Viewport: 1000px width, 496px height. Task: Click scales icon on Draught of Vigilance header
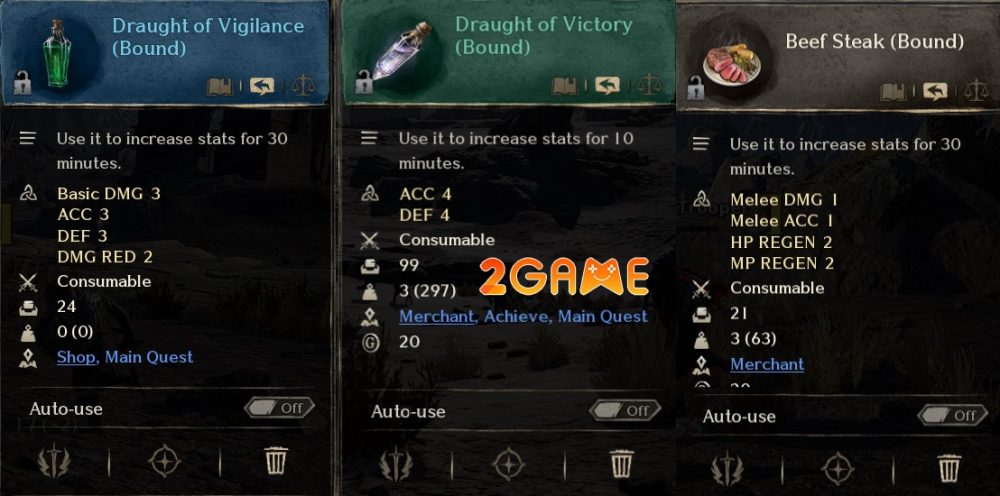(x=303, y=86)
